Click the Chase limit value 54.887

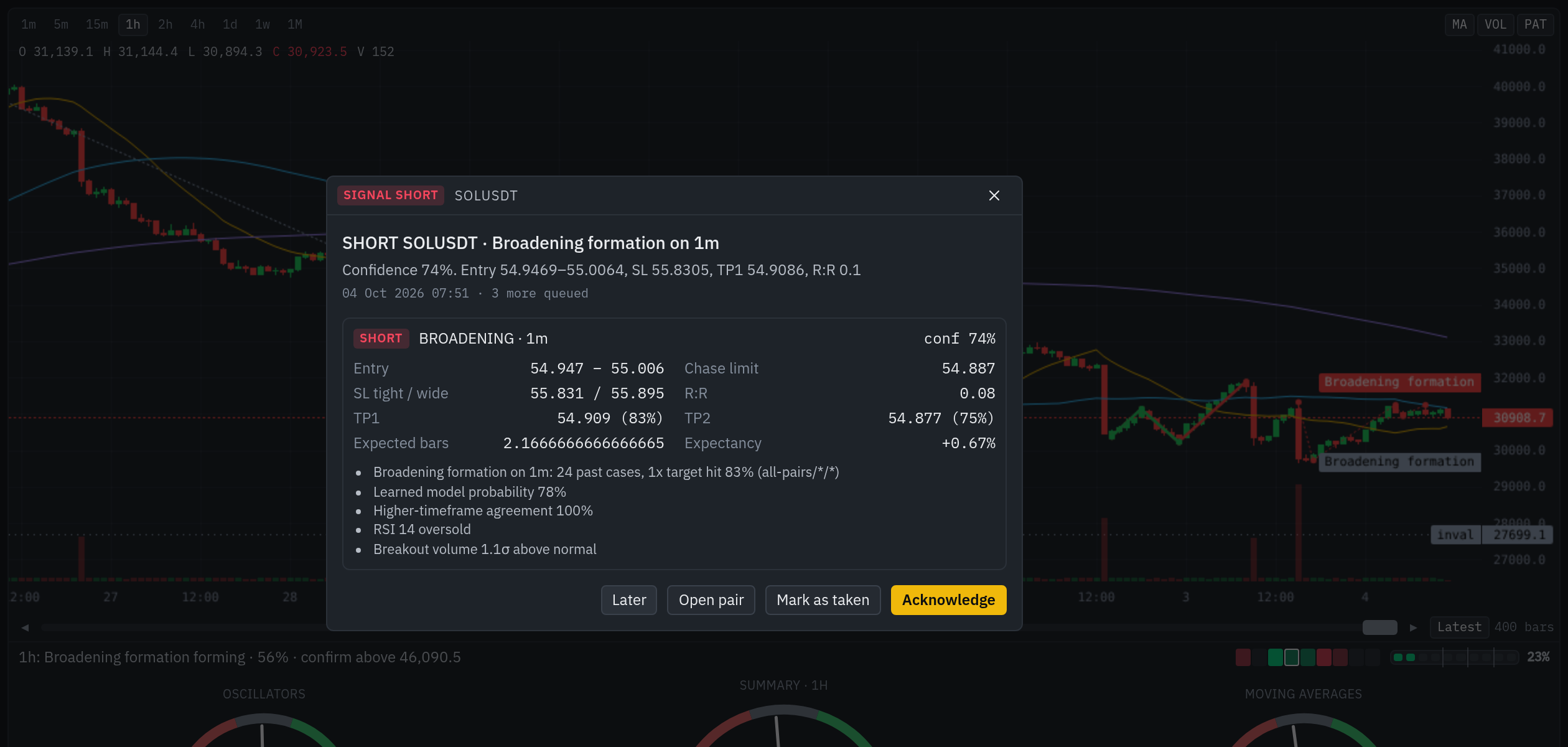[x=968, y=369]
